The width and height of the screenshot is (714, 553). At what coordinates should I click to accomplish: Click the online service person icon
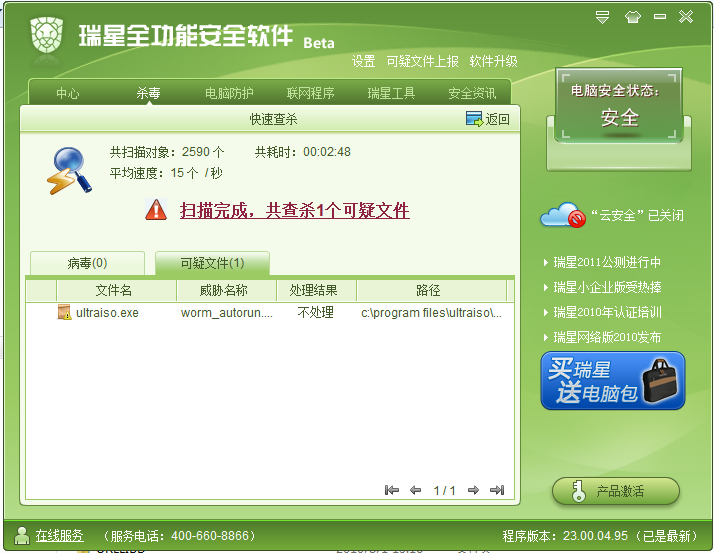point(22,536)
